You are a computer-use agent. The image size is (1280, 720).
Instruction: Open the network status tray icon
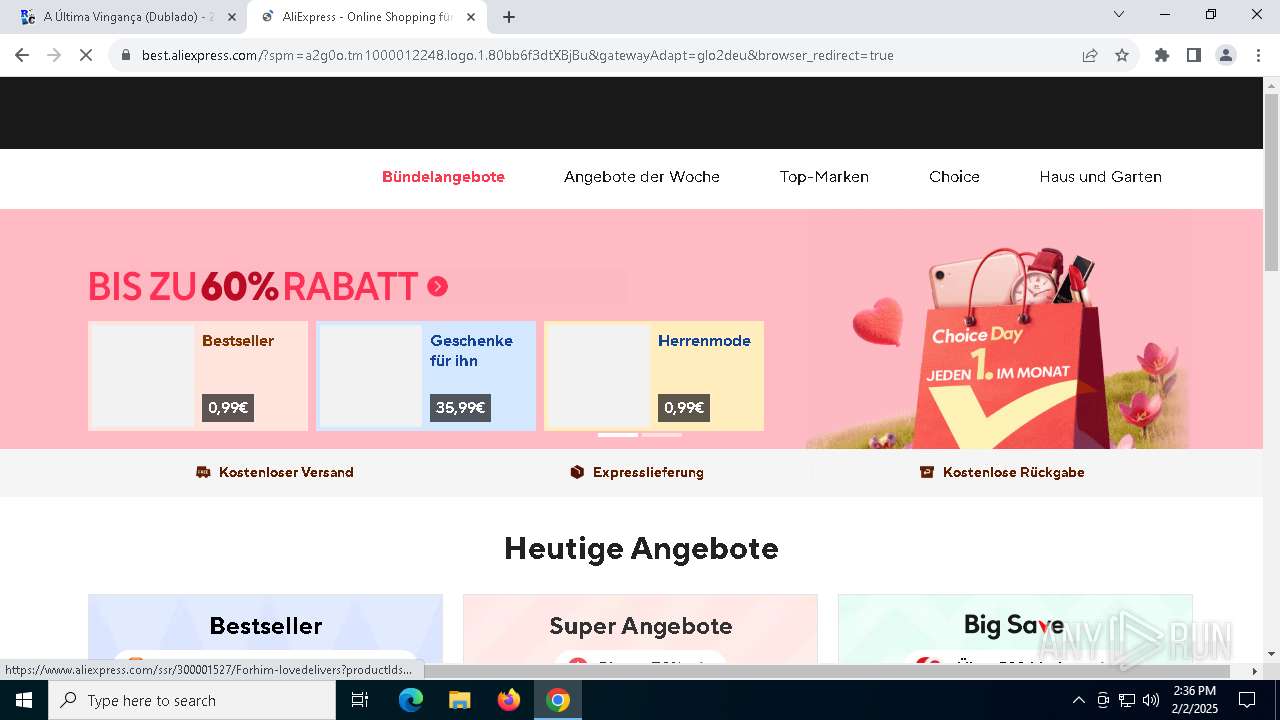point(1127,700)
